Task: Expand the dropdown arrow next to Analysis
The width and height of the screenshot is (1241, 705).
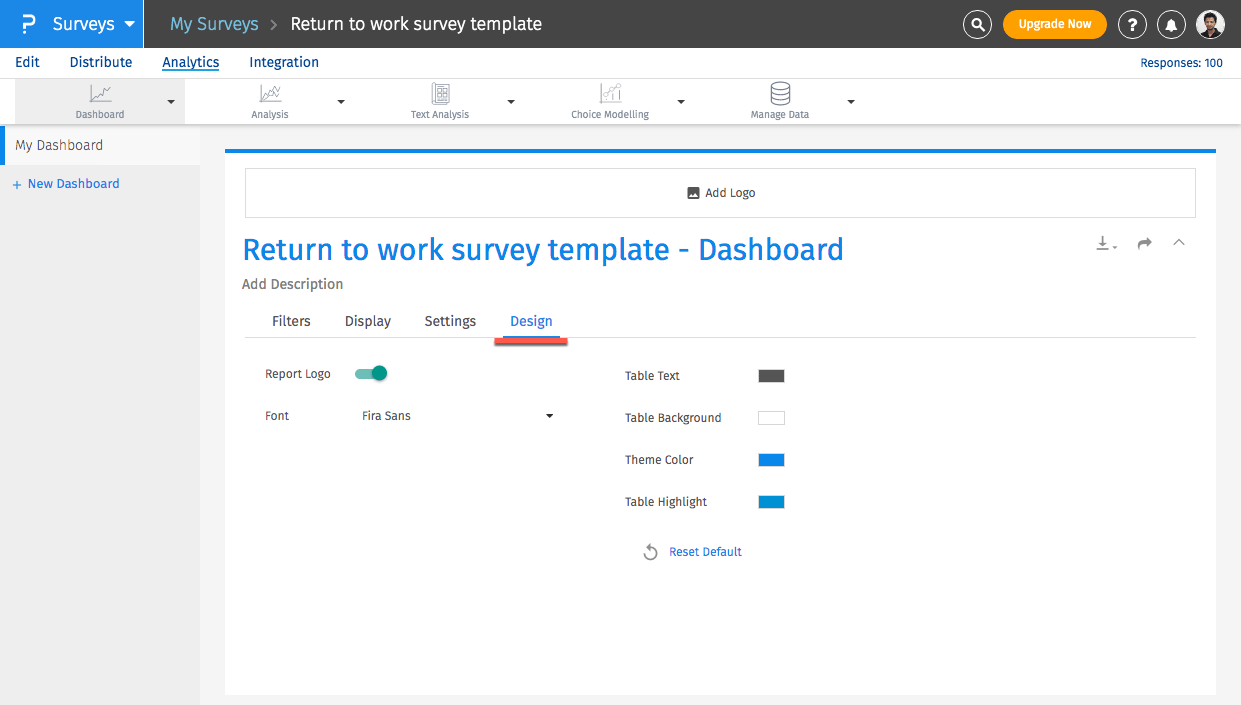Action: tap(341, 102)
